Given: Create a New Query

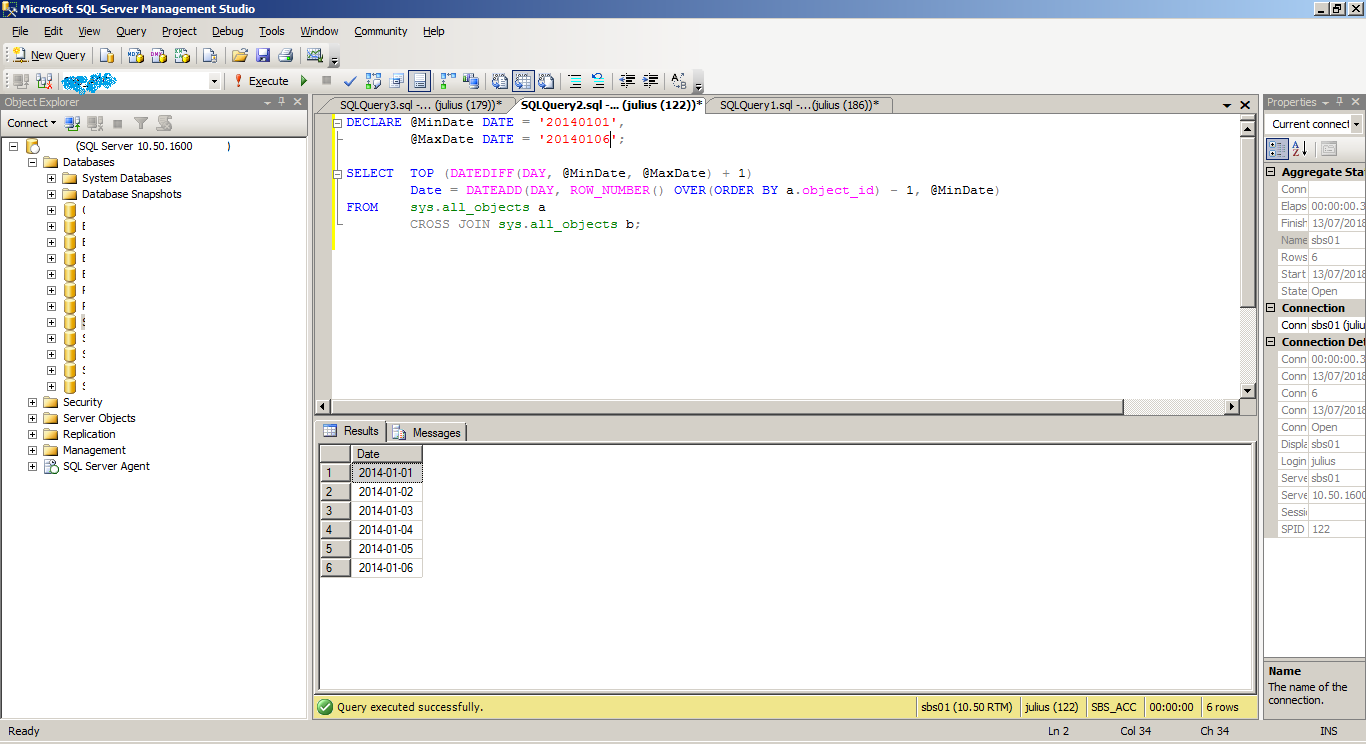Looking at the screenshot, I should 48,55.
